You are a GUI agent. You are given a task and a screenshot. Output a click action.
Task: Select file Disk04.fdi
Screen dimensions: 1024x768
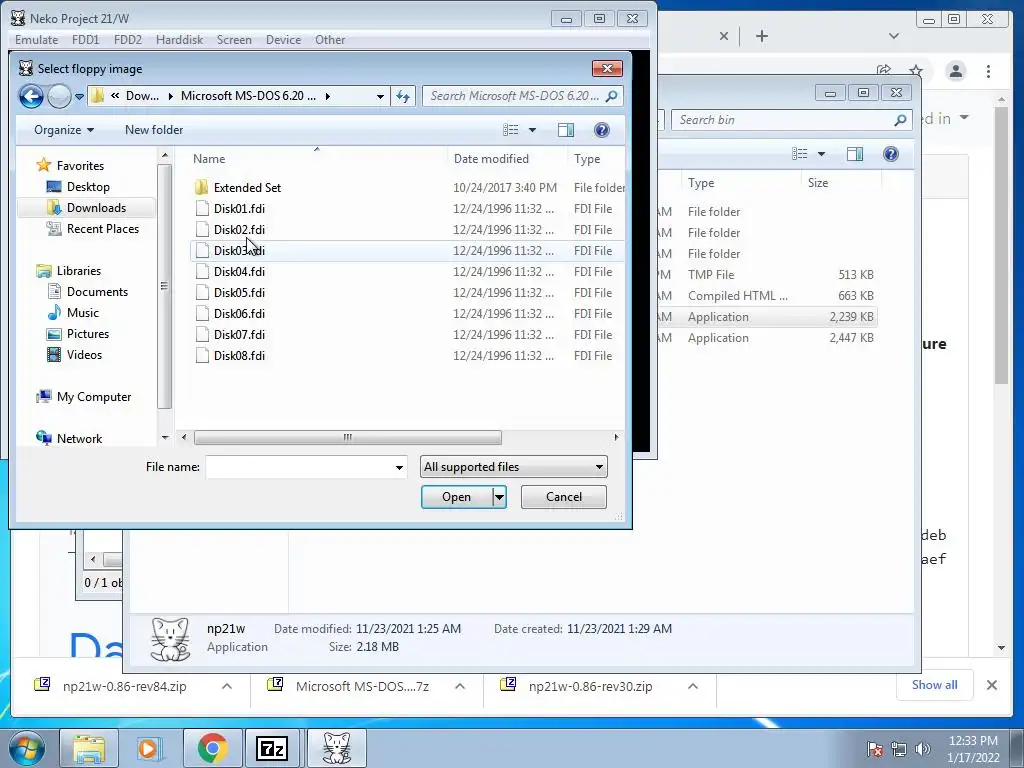click(x=239, y=272)
